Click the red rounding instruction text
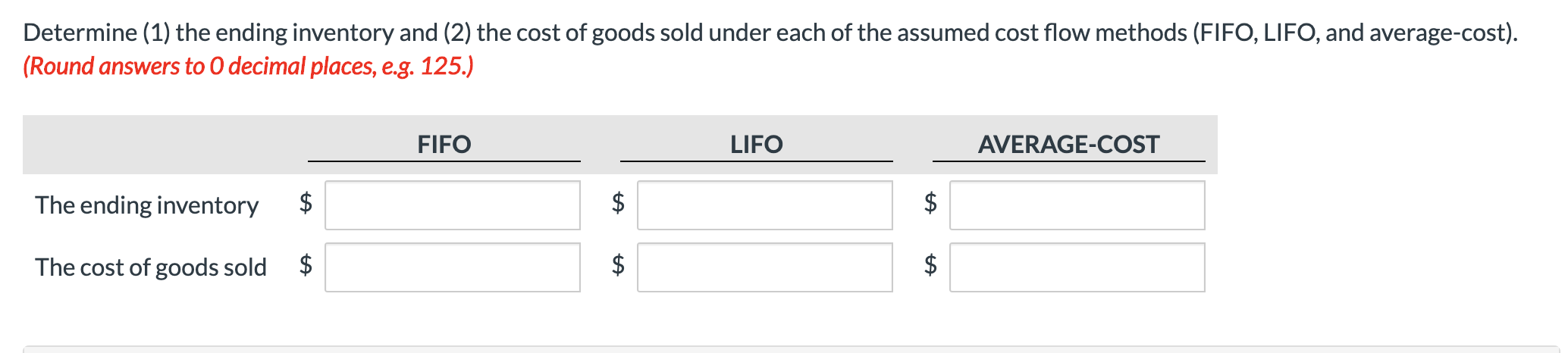Viewport: 1568px width, 353px height. pyautogui.click(x=248, y=67)
